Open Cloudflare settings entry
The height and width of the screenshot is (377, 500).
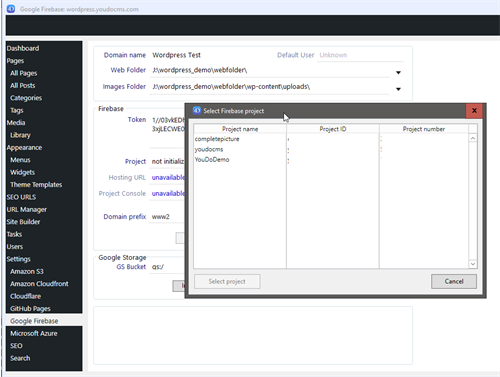tap(26, 296)
